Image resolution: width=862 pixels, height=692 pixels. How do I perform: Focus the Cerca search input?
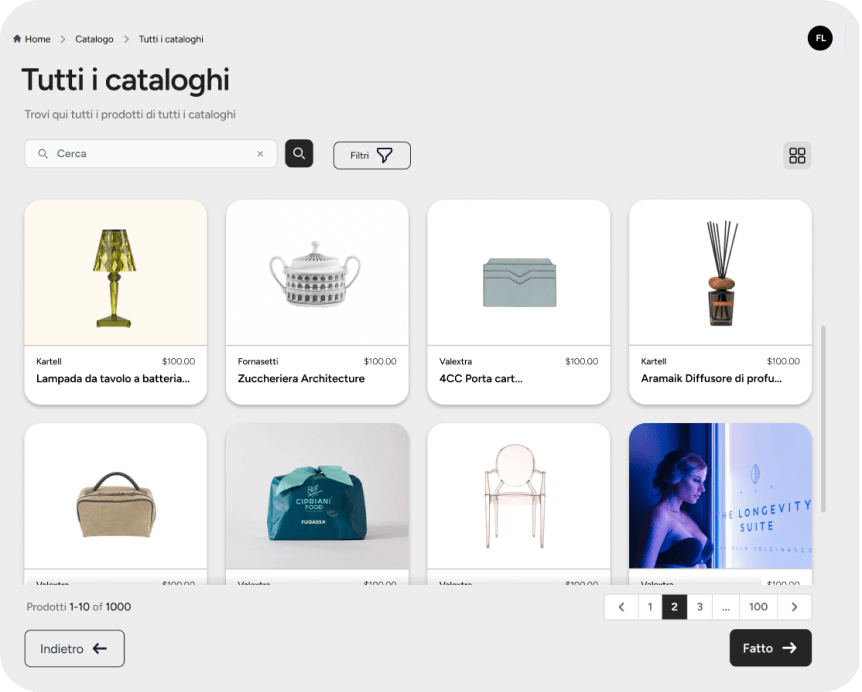[151, 154]
